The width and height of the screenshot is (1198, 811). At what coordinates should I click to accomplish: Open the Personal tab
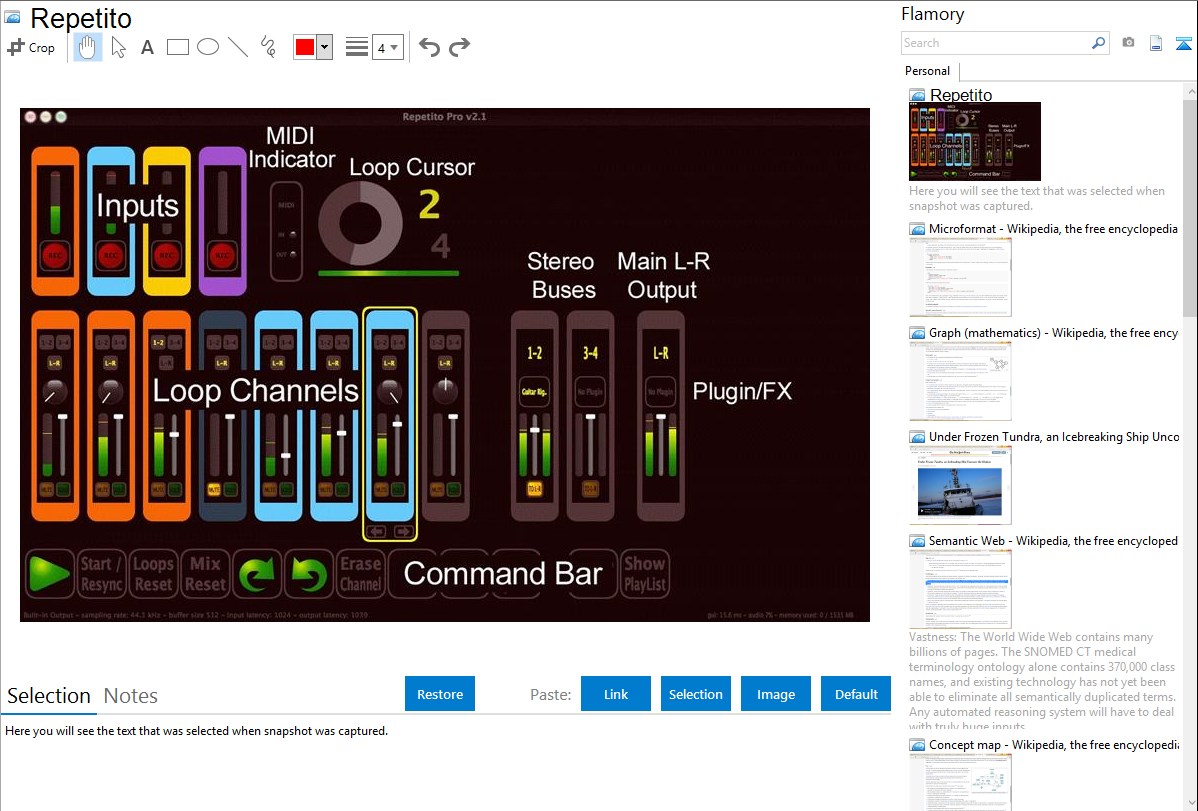[927, 71]
